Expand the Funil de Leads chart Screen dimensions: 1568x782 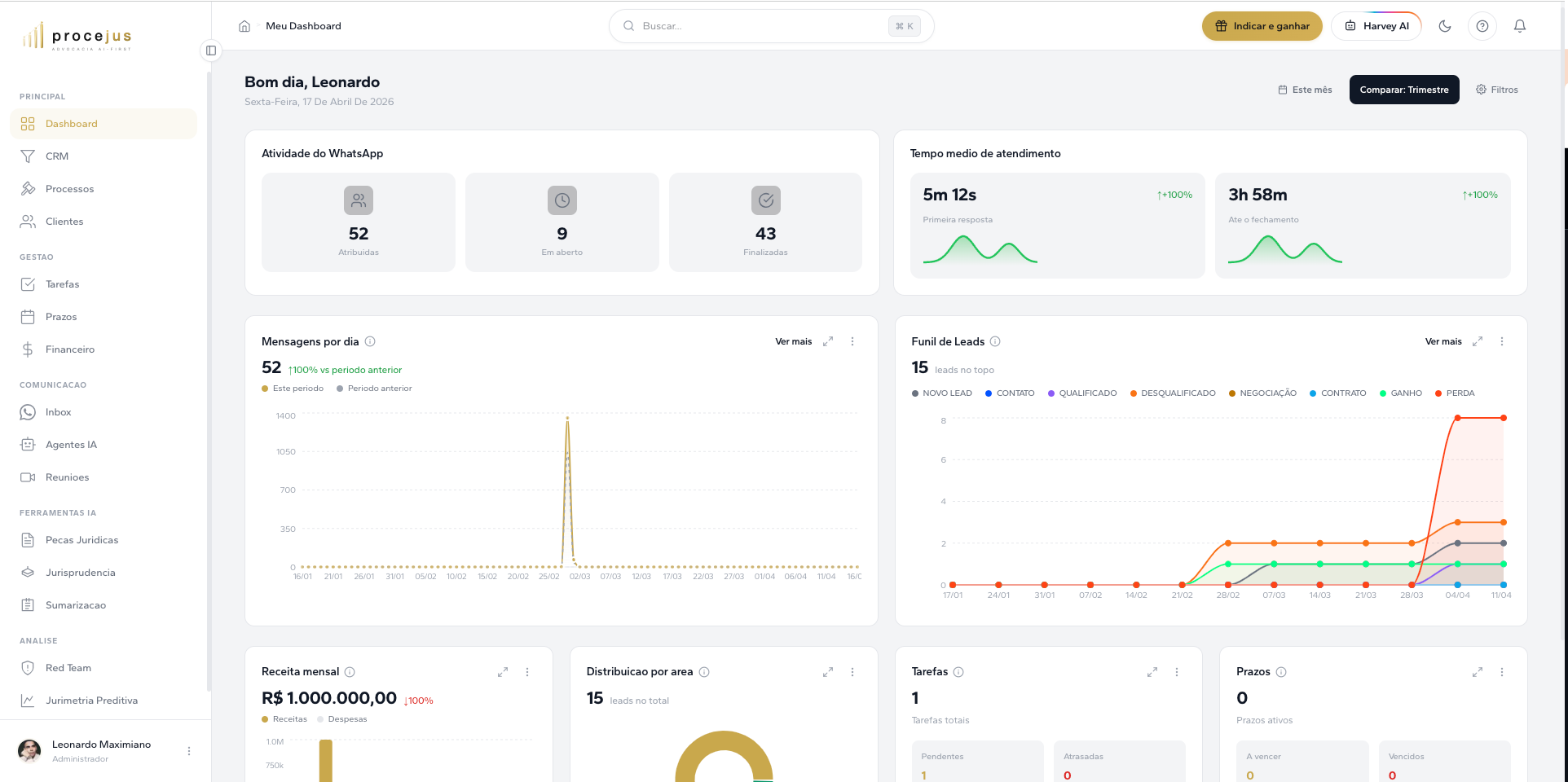pyautogui.click(x=1478, y=341)
